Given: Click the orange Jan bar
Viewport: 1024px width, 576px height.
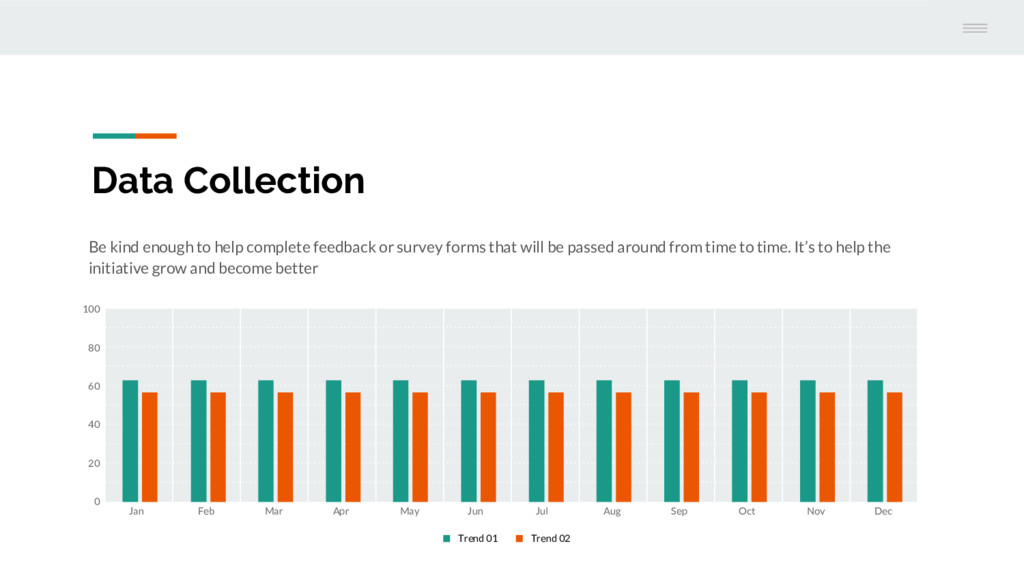Looking at the screenshot, I should pos(150,447).
